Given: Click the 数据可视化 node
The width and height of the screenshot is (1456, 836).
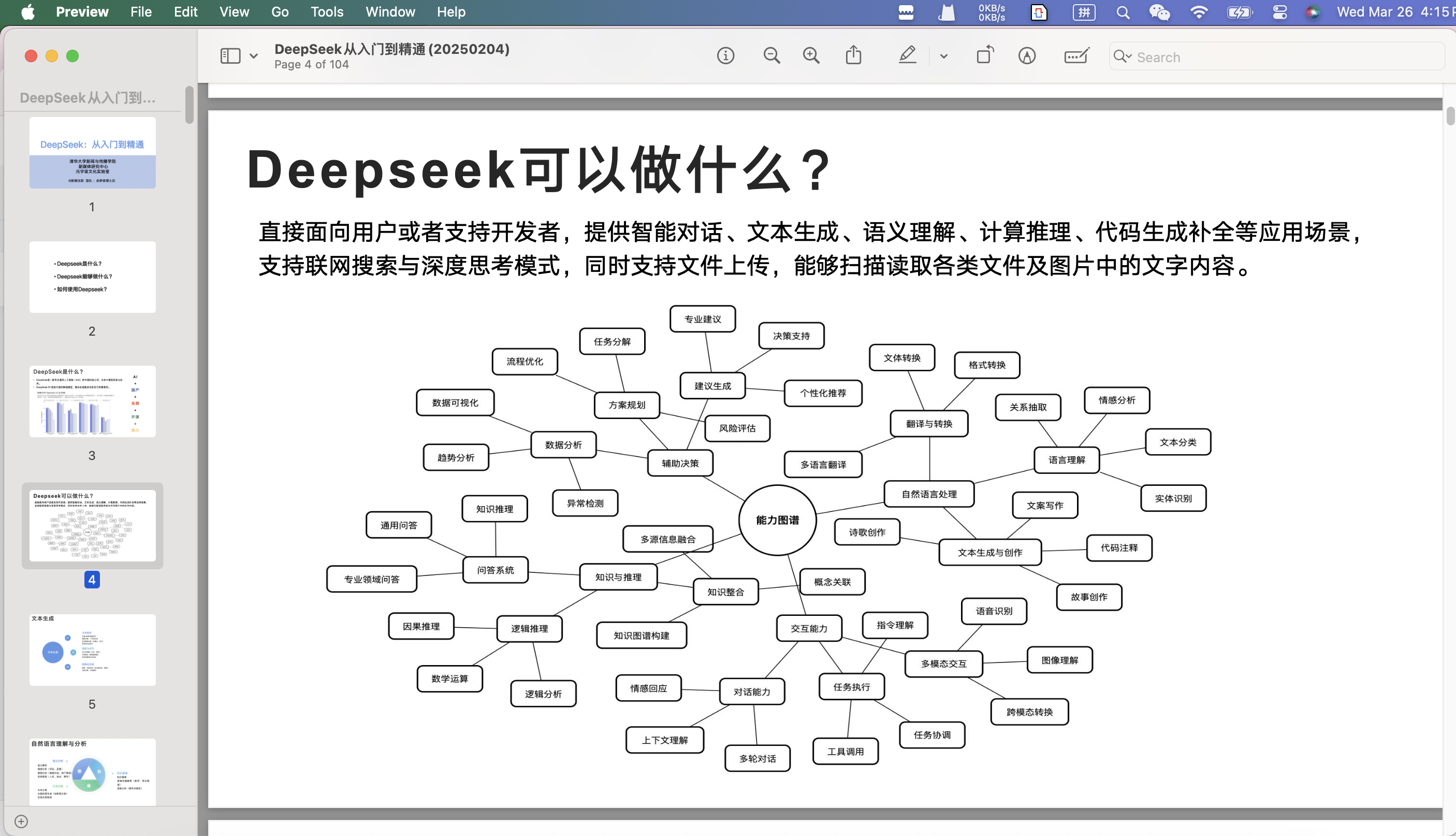Looking at the screenshot, I should 455,402.
